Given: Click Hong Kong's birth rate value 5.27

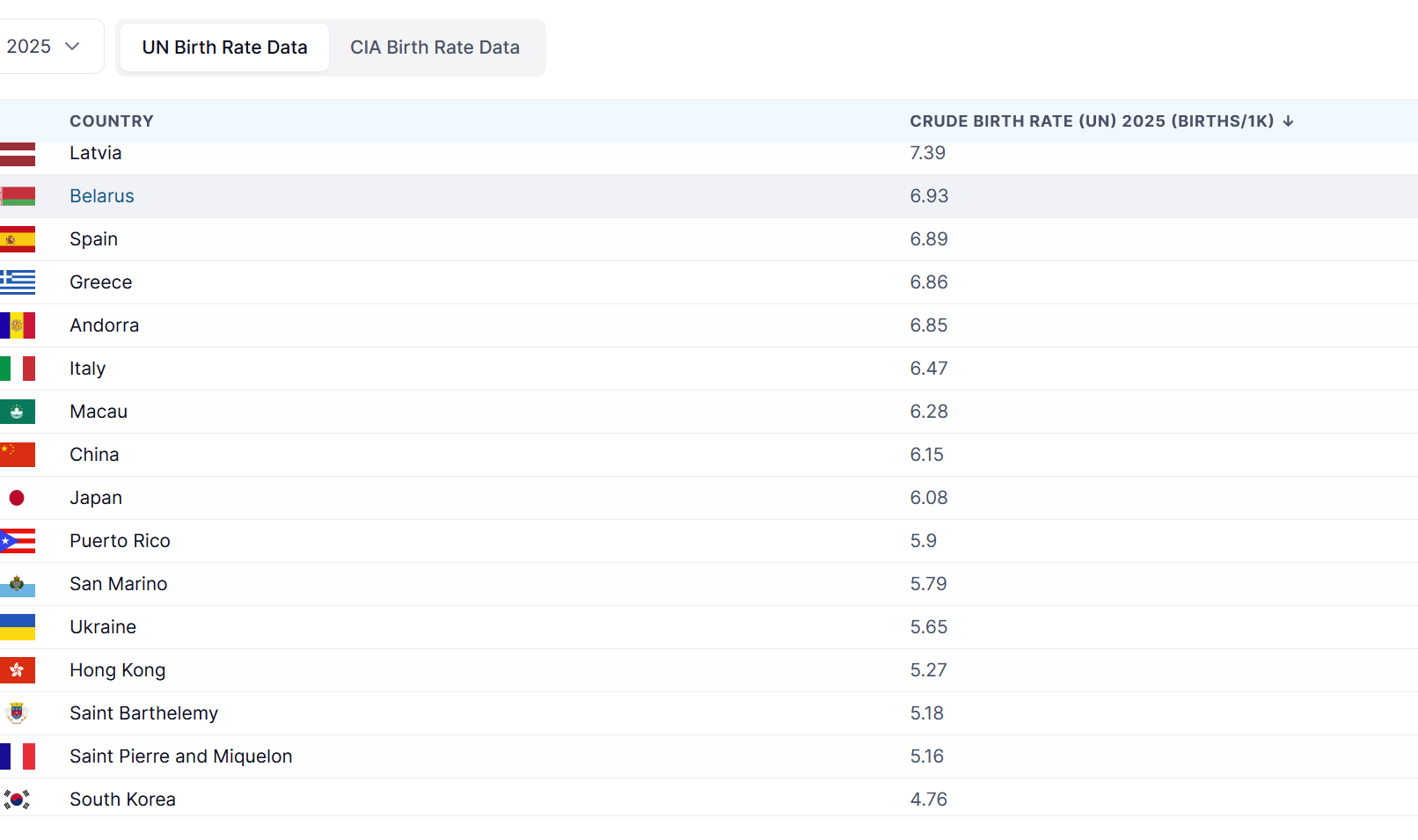Looking at the screenshot, I should 929,670.
